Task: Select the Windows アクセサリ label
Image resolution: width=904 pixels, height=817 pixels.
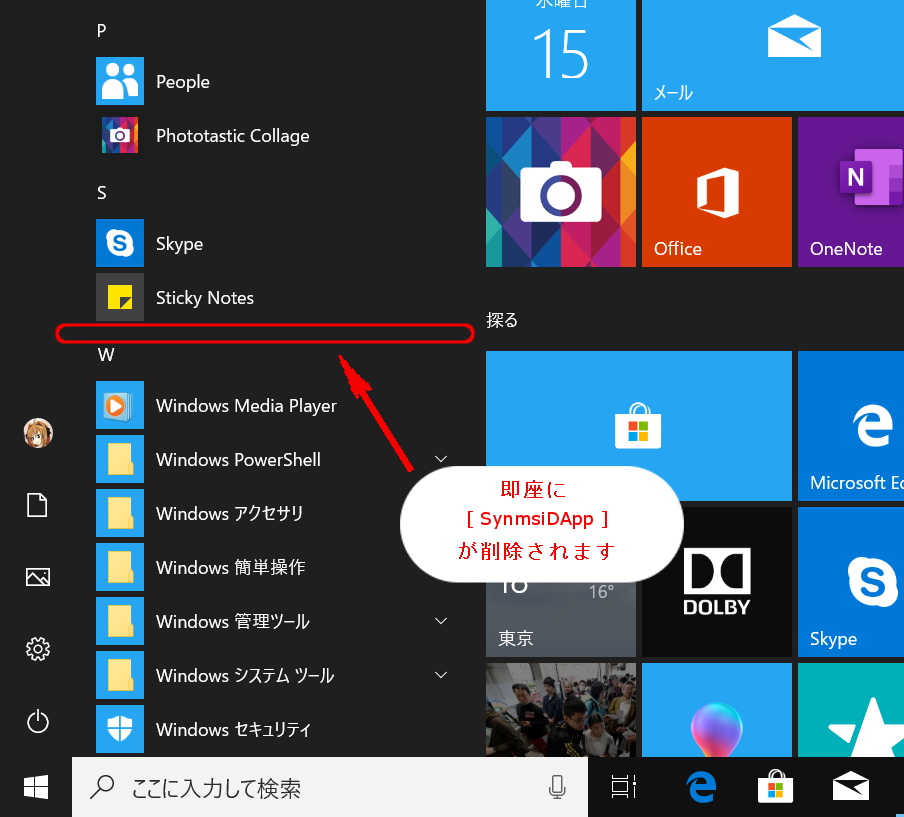Action: point(229,513)
